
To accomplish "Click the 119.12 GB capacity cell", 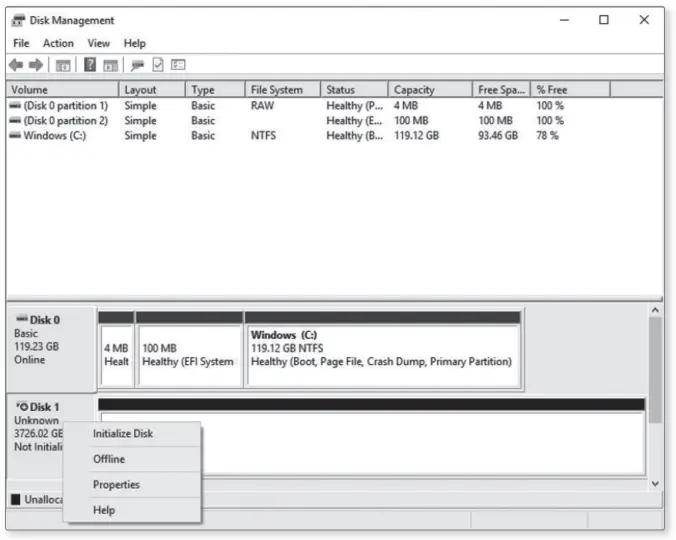I will (416, 136).
